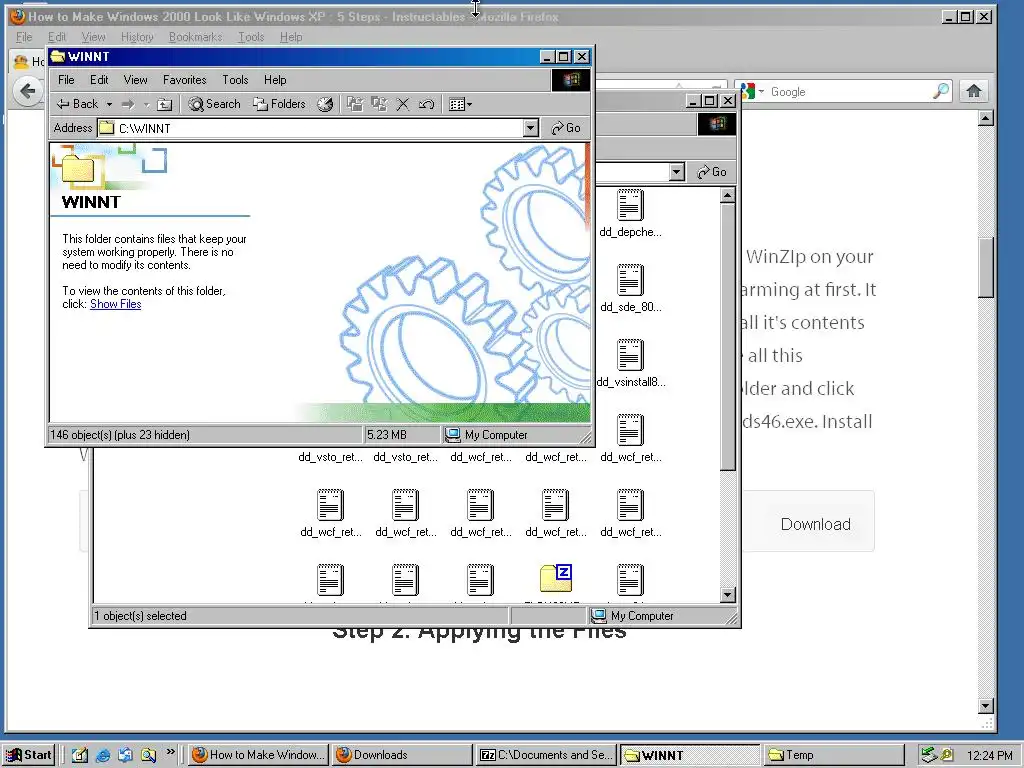Expand the C:\WINNT address bar dropdown
Viewport: 1024px width, 768px height.
[x=531, y=128]
